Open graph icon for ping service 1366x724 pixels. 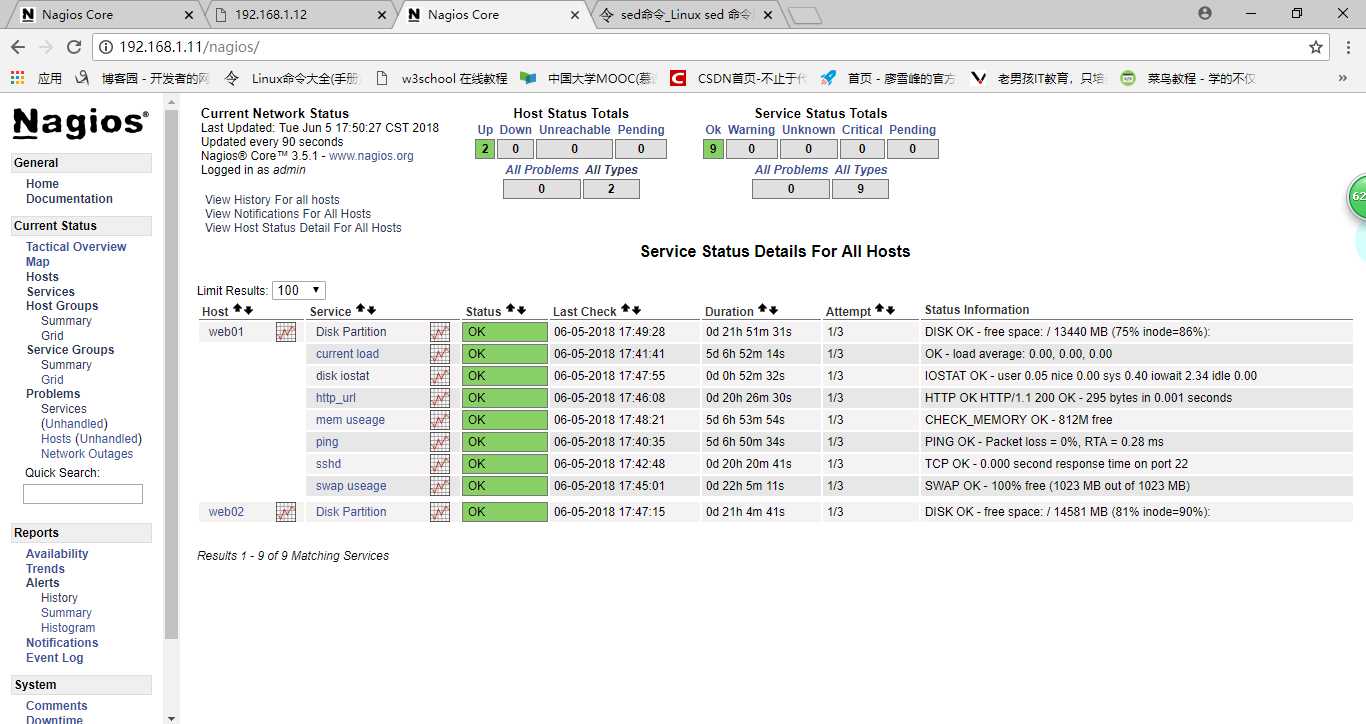tap(440, 442)
